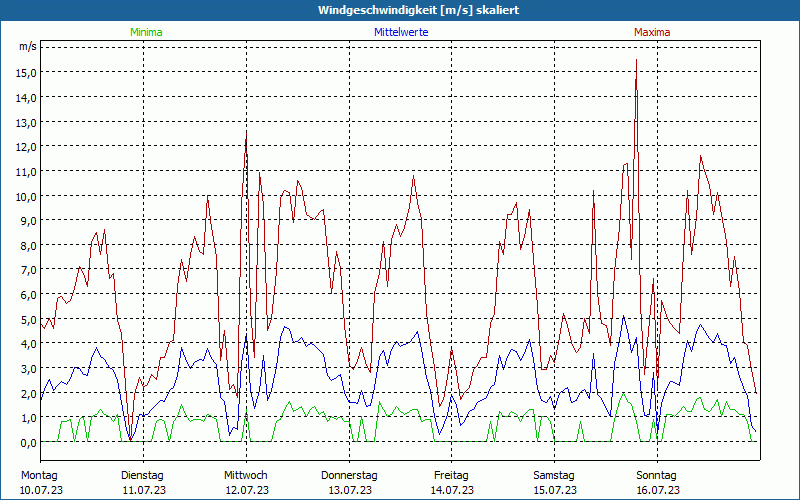Click the green Minima legend label
This screenshot has height=500, width=800.
[x=146, y=32]
